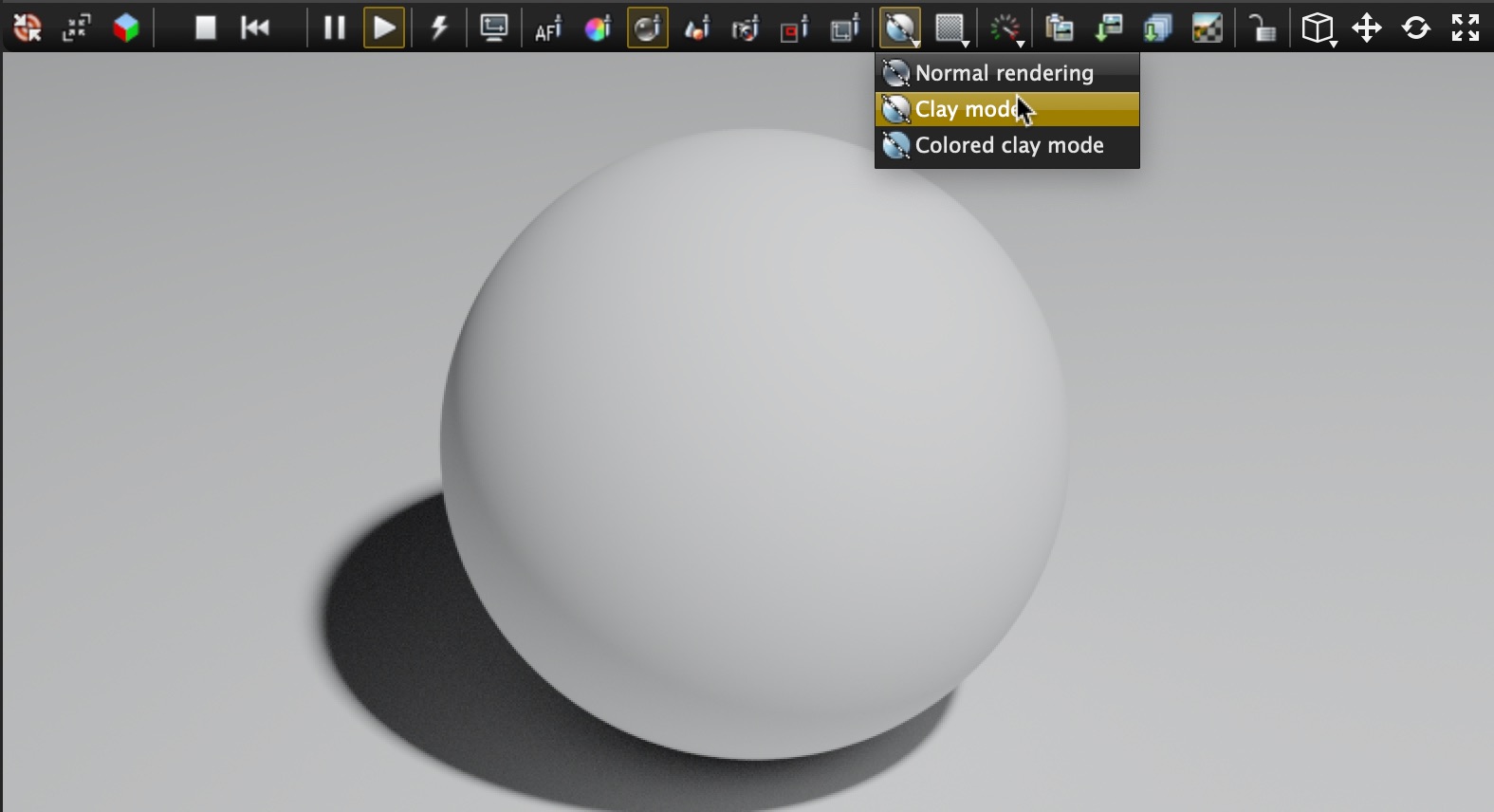
Task: Click the save render passes stacked icon
Action: 1157,28
